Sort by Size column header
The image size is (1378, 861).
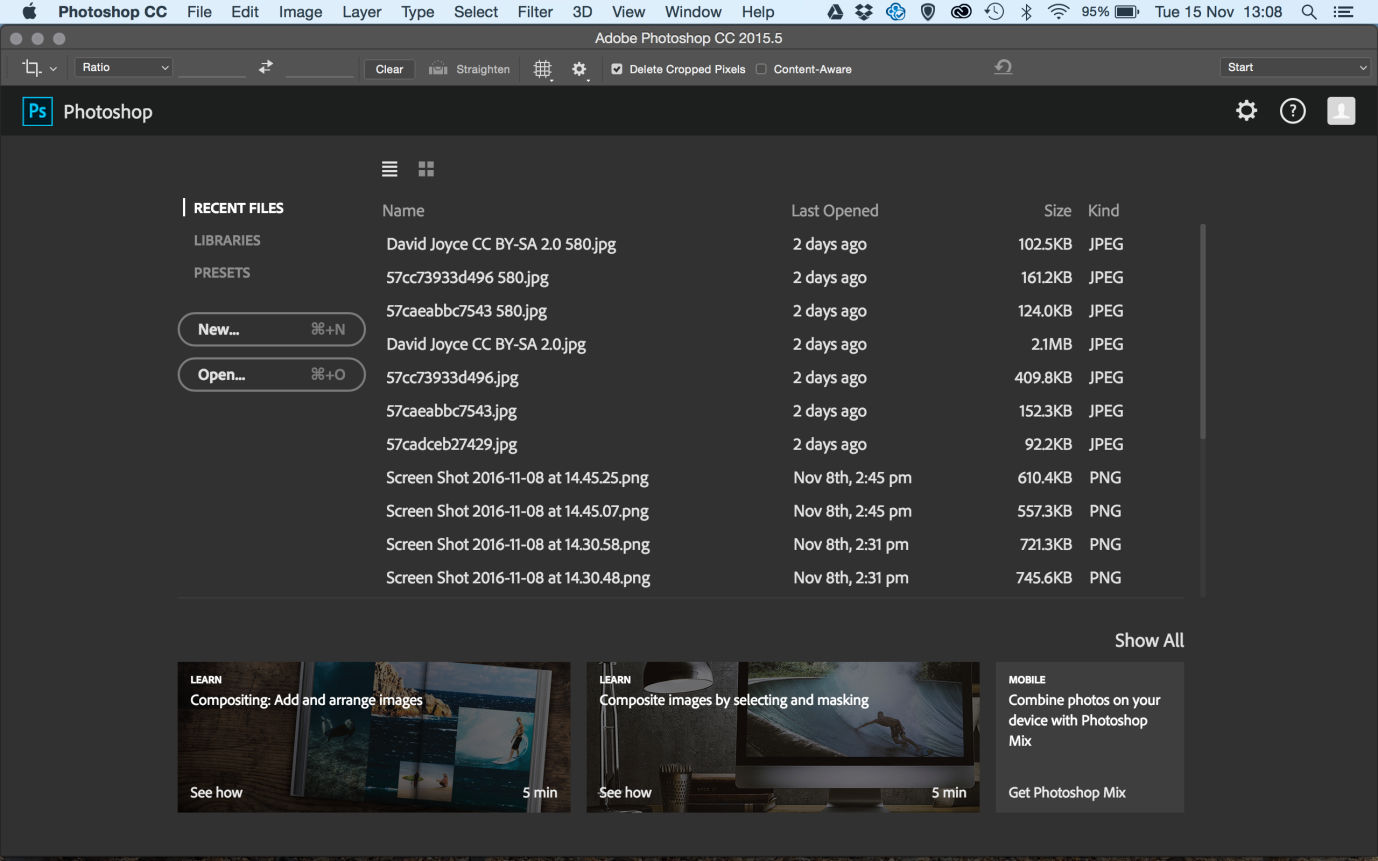[1058, 211]
